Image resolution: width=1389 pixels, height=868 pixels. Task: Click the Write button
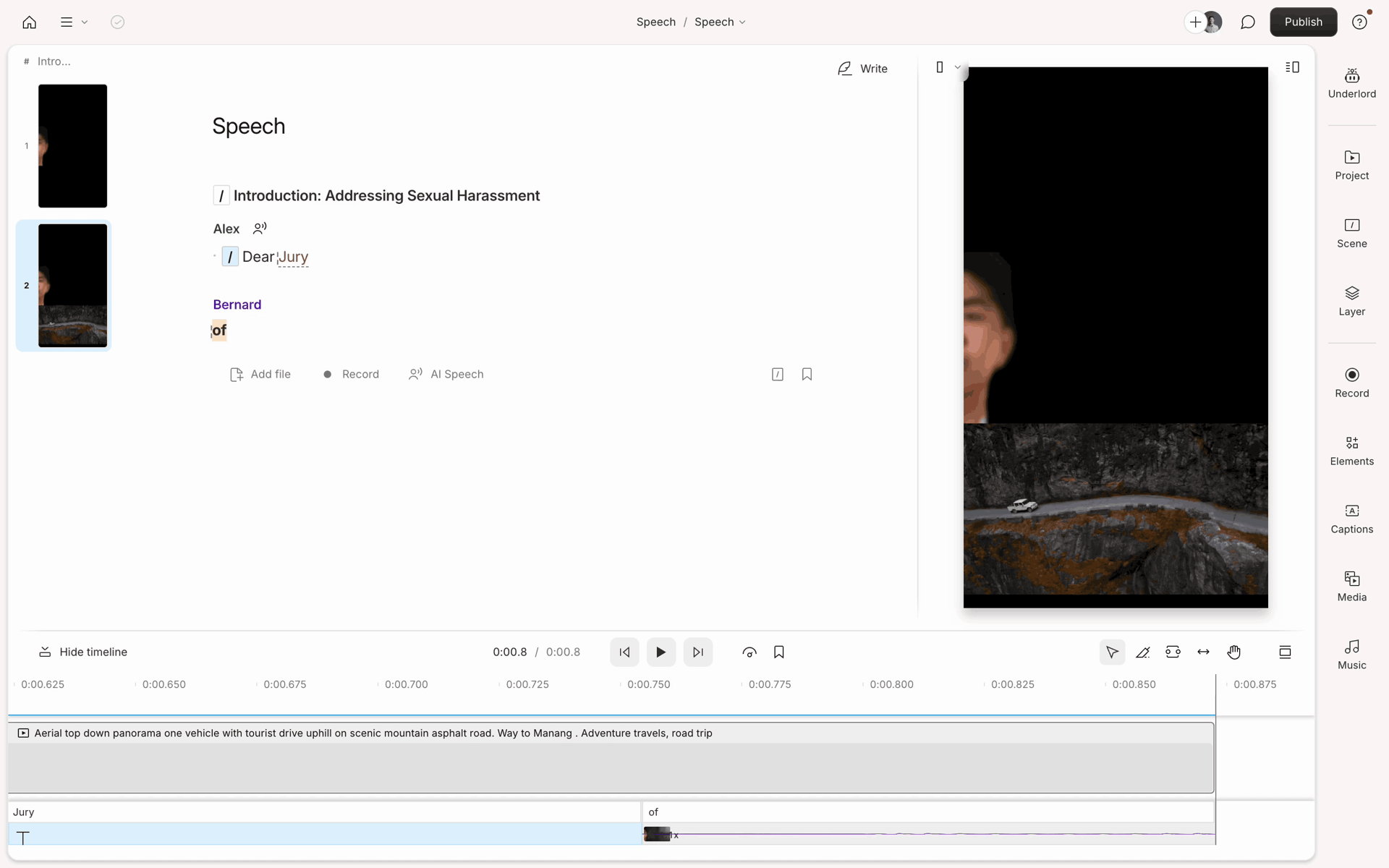(862, 69)
